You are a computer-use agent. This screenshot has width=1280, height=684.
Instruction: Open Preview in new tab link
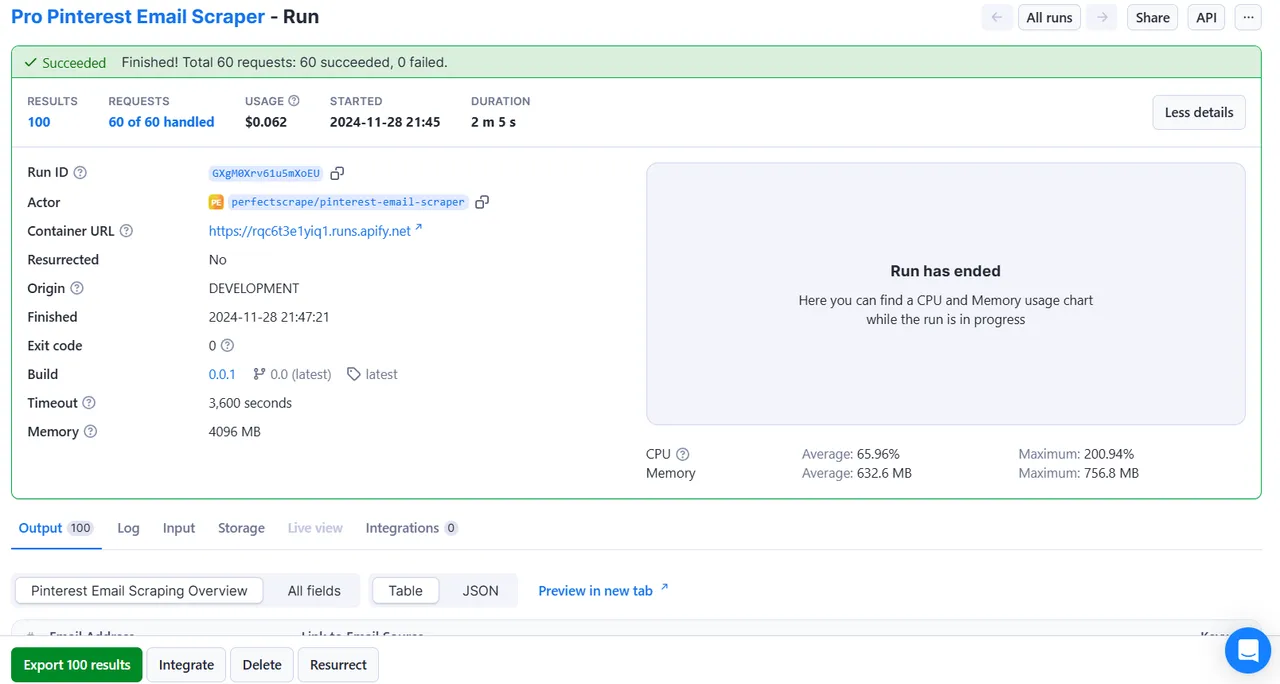(x=603, y=591)
